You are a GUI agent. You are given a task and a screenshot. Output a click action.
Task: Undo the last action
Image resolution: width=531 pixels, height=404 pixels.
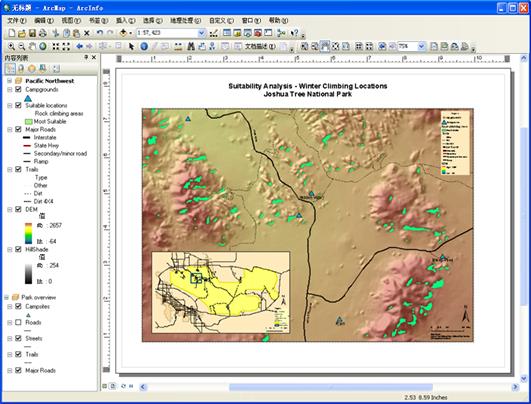click(100, 33)
